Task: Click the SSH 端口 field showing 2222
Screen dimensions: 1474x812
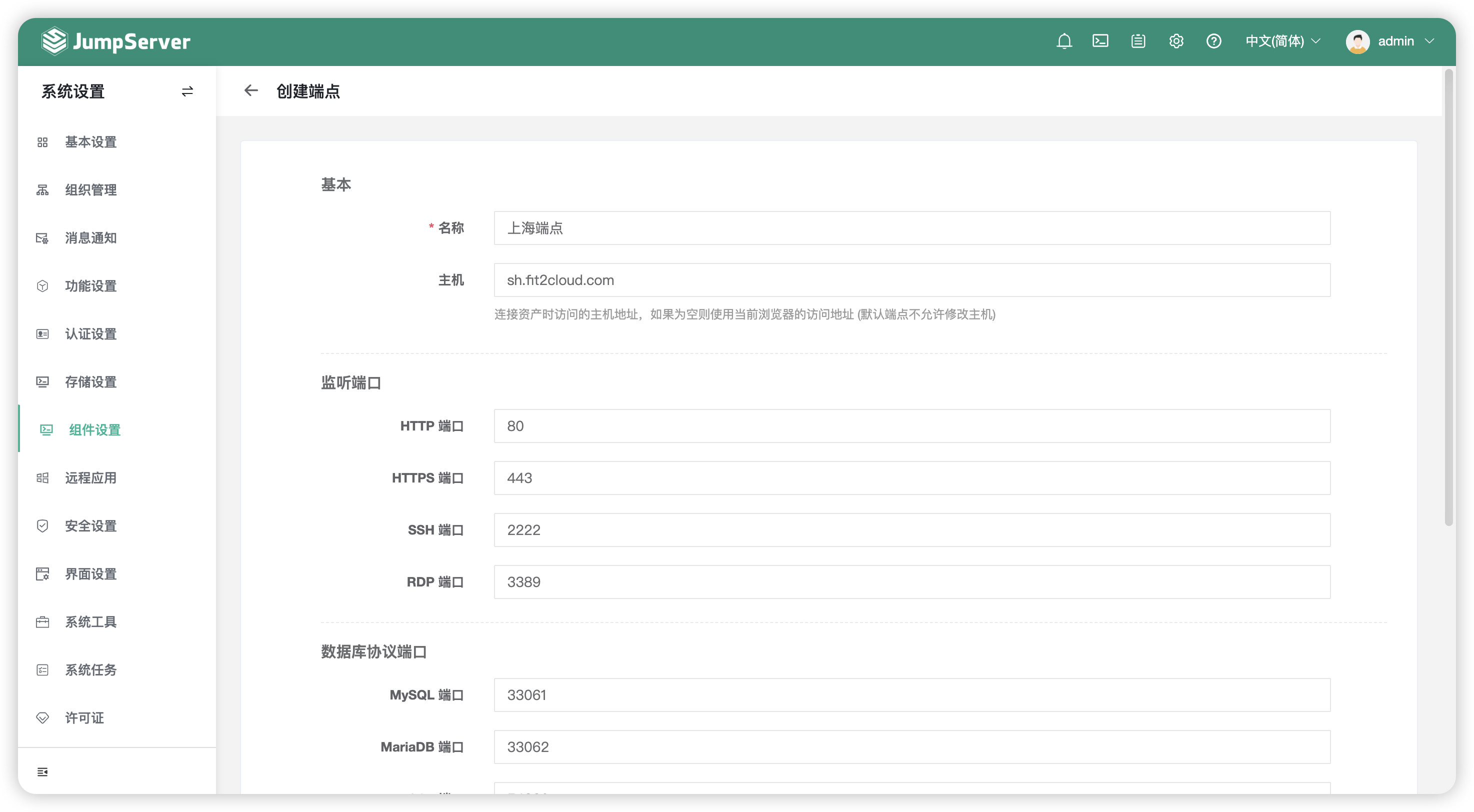Action: 912,530
